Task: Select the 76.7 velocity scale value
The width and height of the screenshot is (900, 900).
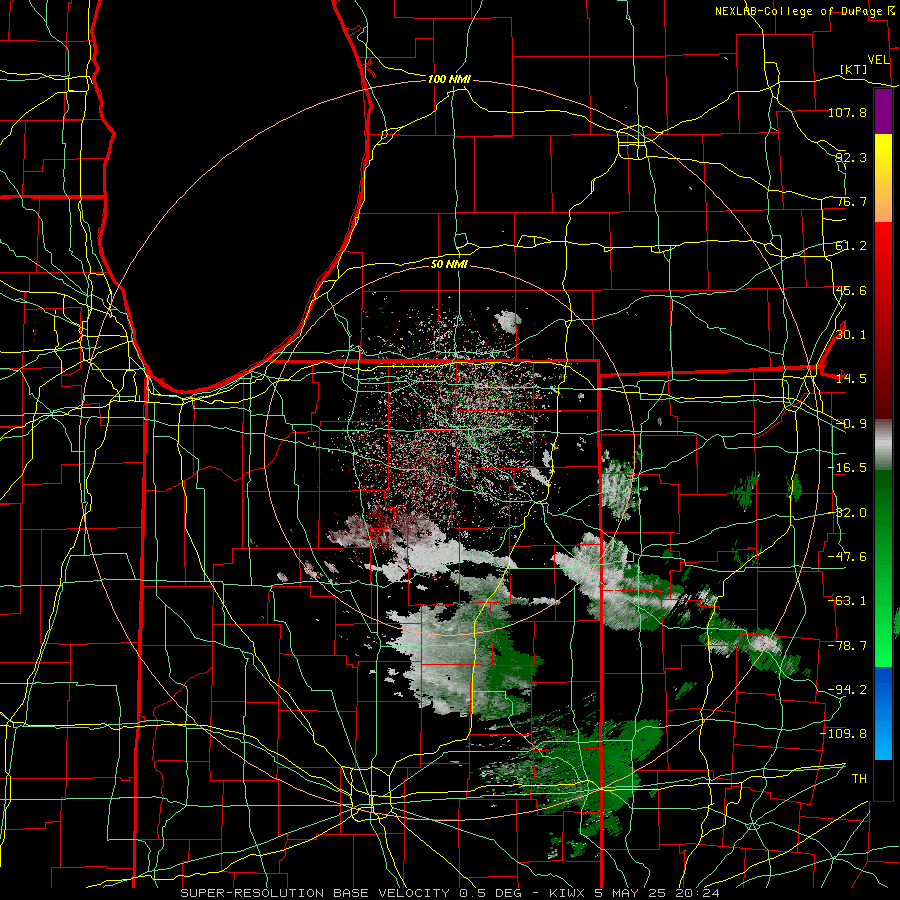Action: tap(851, 201)
